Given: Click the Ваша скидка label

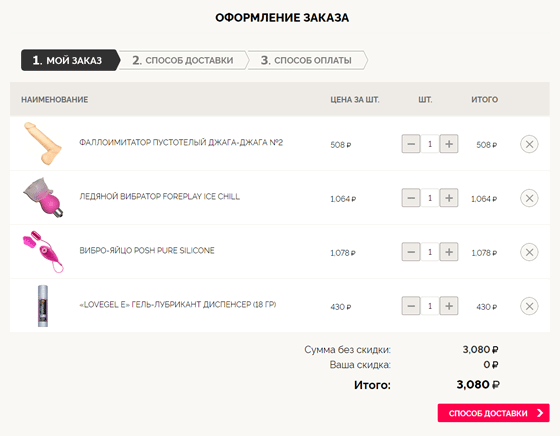Looking at the screenshot, I should pyautogui.click(x=360, y=365).
